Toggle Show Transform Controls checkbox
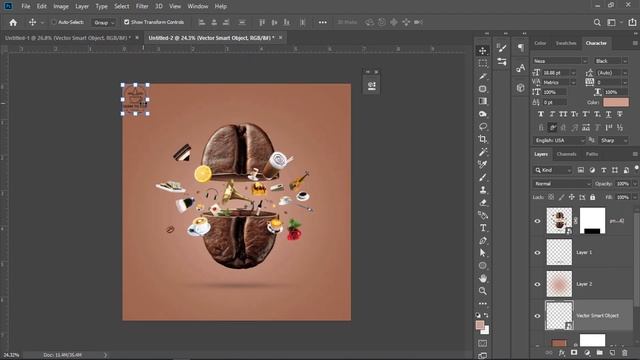Screen dimensions: 640x360 [x=127, y=22]
